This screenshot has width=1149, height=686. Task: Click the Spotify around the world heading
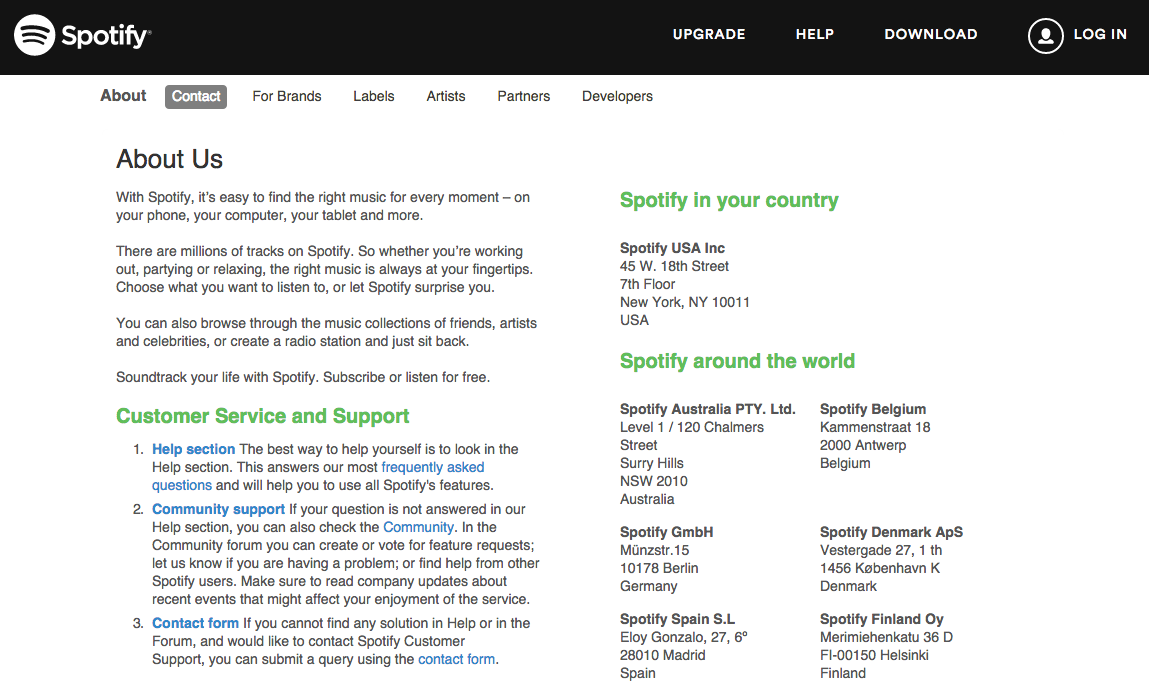tap(737, 361)
